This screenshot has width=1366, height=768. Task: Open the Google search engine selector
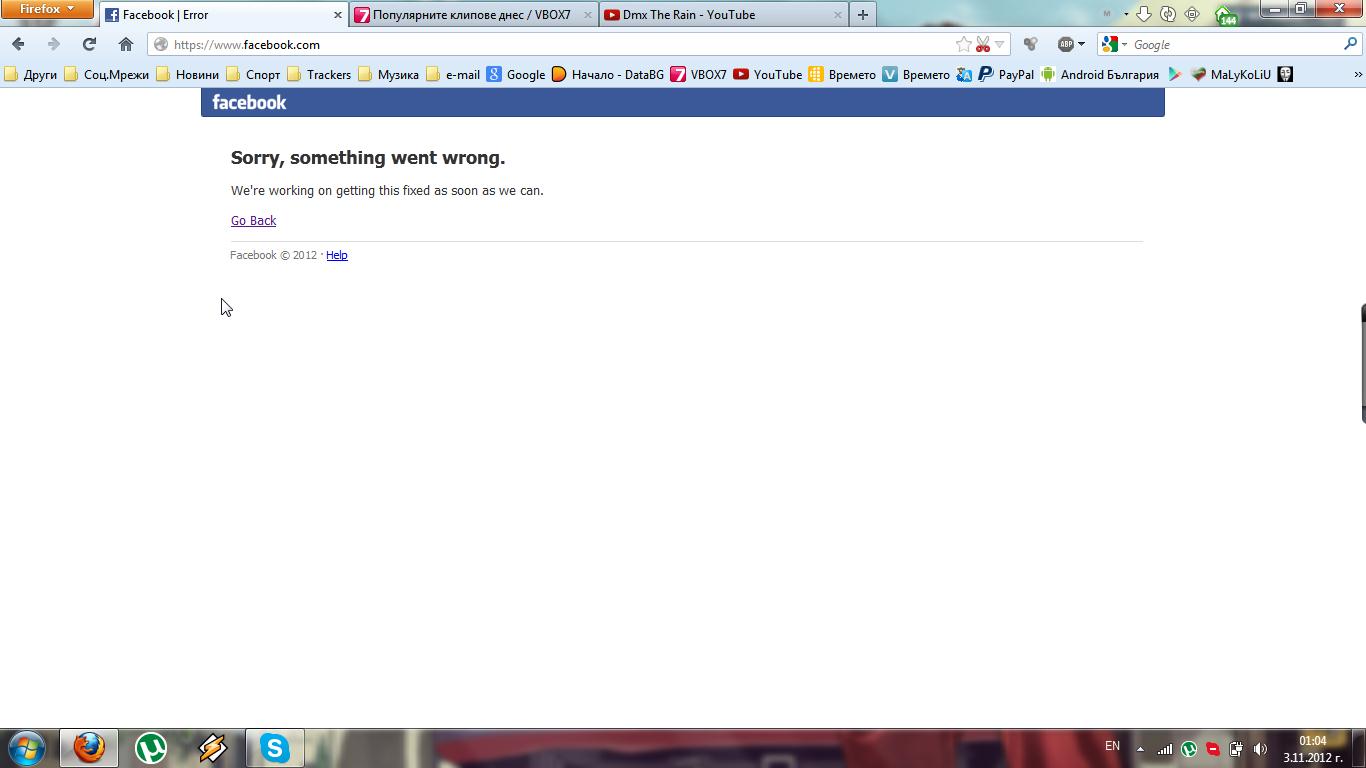1114,44
